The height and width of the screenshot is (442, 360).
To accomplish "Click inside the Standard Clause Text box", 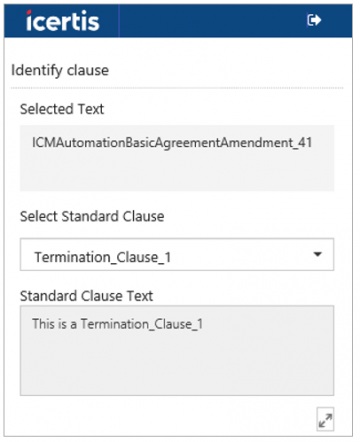I will (x=177, y=351).
